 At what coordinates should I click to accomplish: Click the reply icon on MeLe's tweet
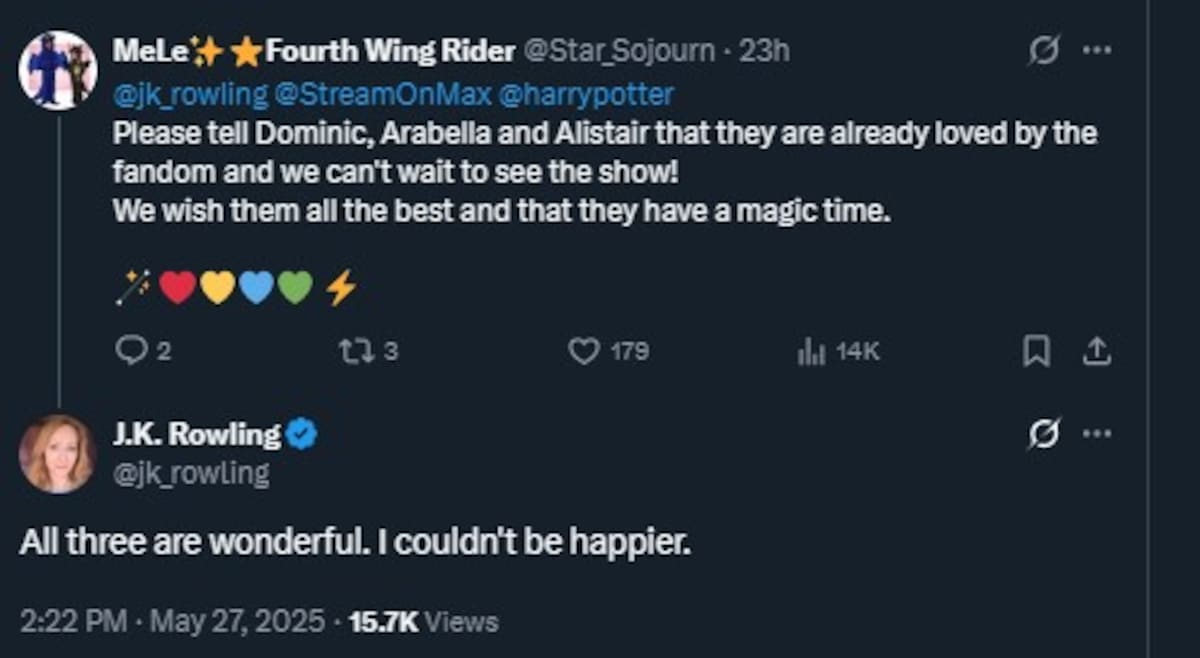tap(131, 351)
